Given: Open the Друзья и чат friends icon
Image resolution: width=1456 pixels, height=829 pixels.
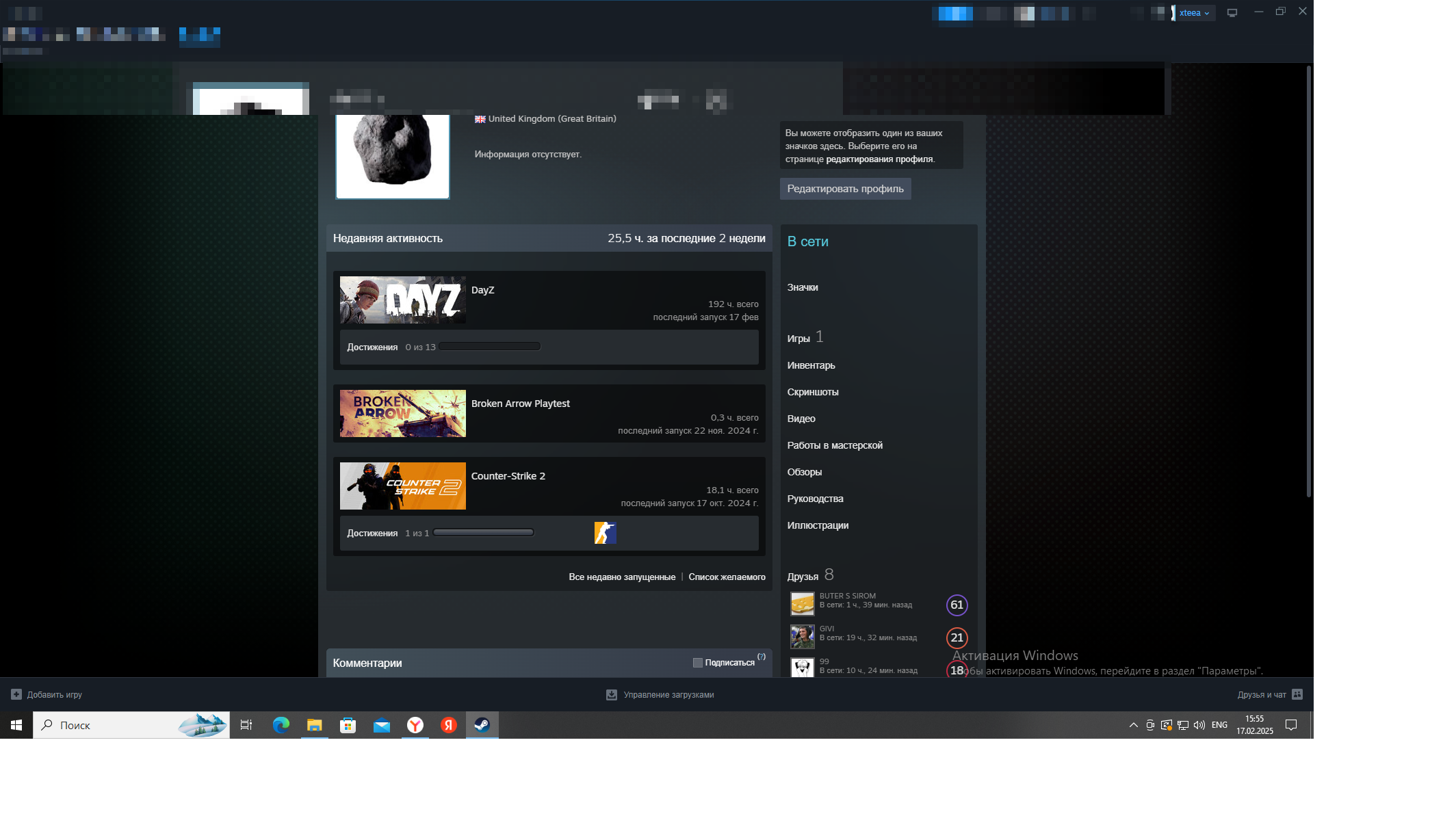Looking at the screenshot, I should [1297, 694].
